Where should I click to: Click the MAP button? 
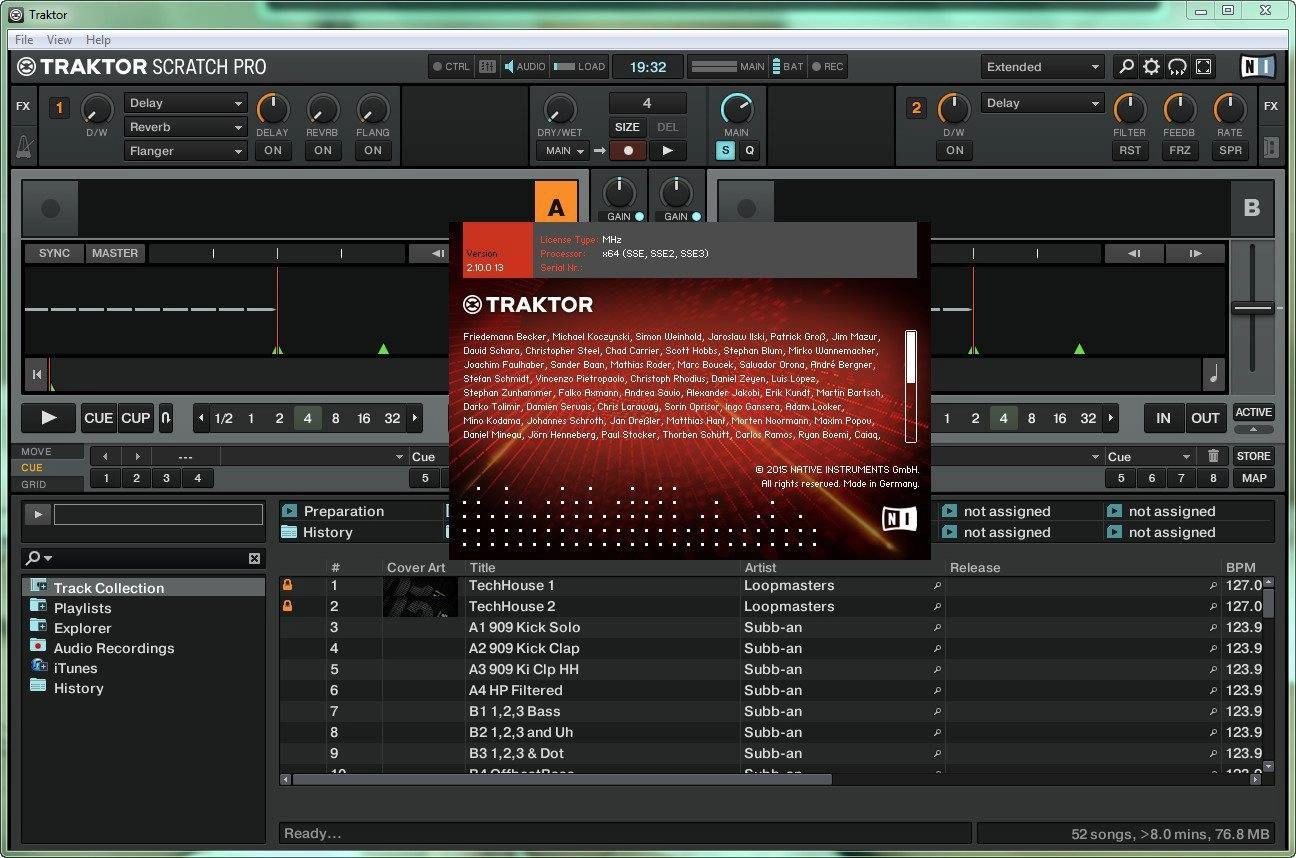(1253, 478)
